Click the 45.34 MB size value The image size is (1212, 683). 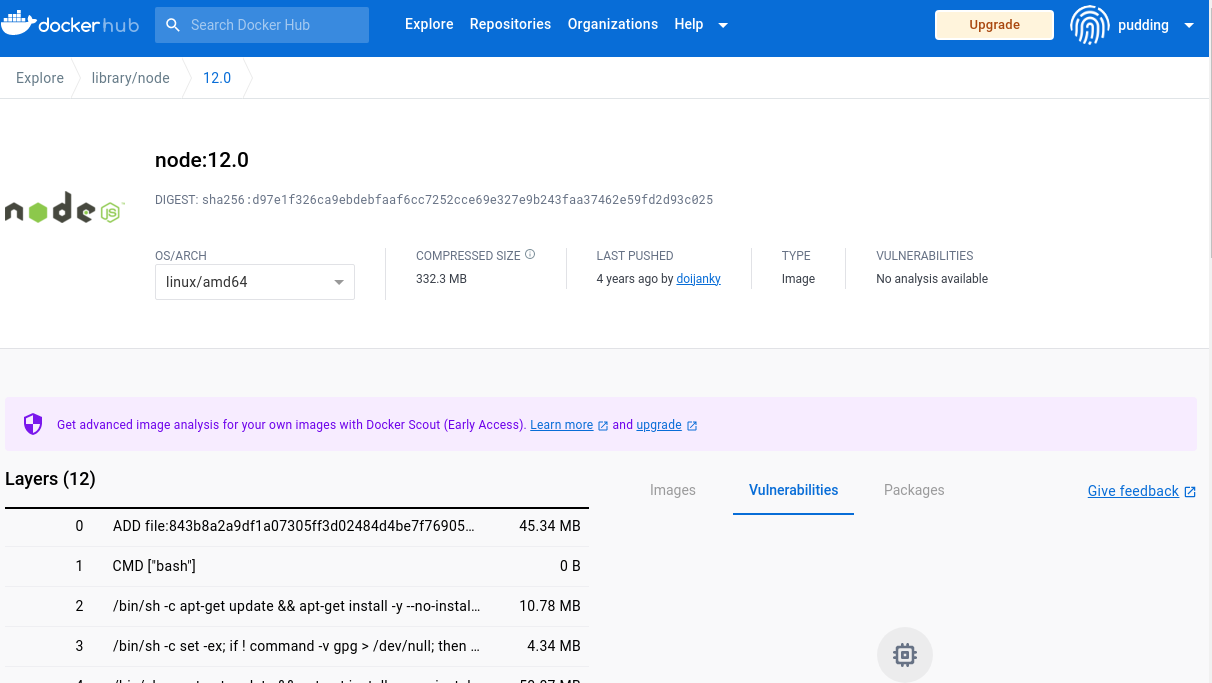tap(550, 526)
